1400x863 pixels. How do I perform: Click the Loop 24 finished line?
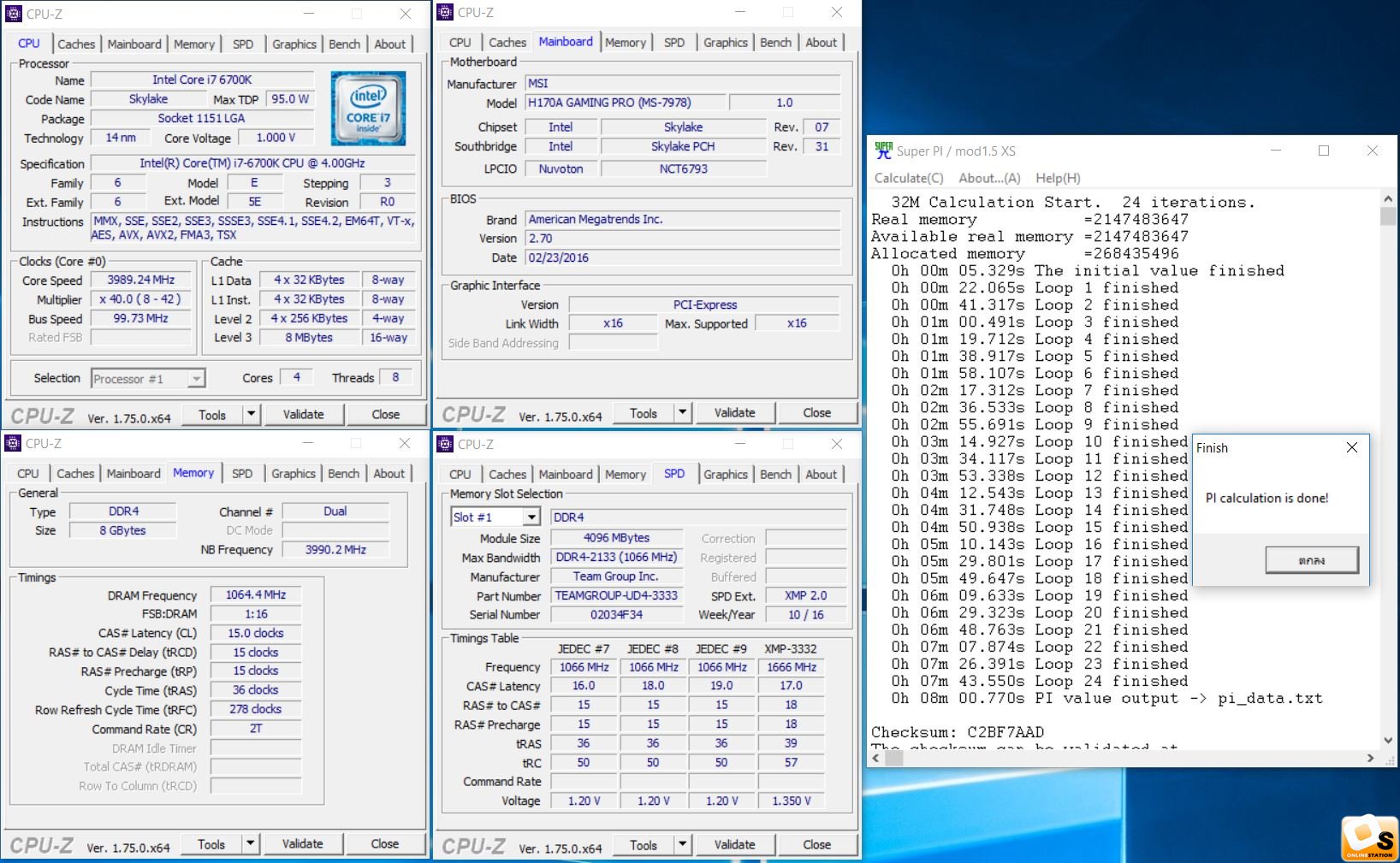[x=1040, y=681]
